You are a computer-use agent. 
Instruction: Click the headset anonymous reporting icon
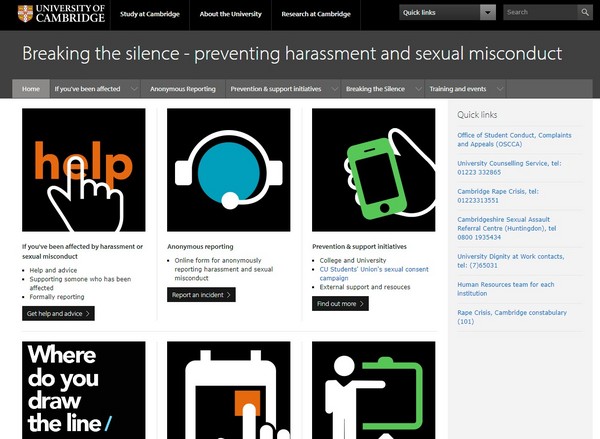pyautogui.click(x=229, y=169)
